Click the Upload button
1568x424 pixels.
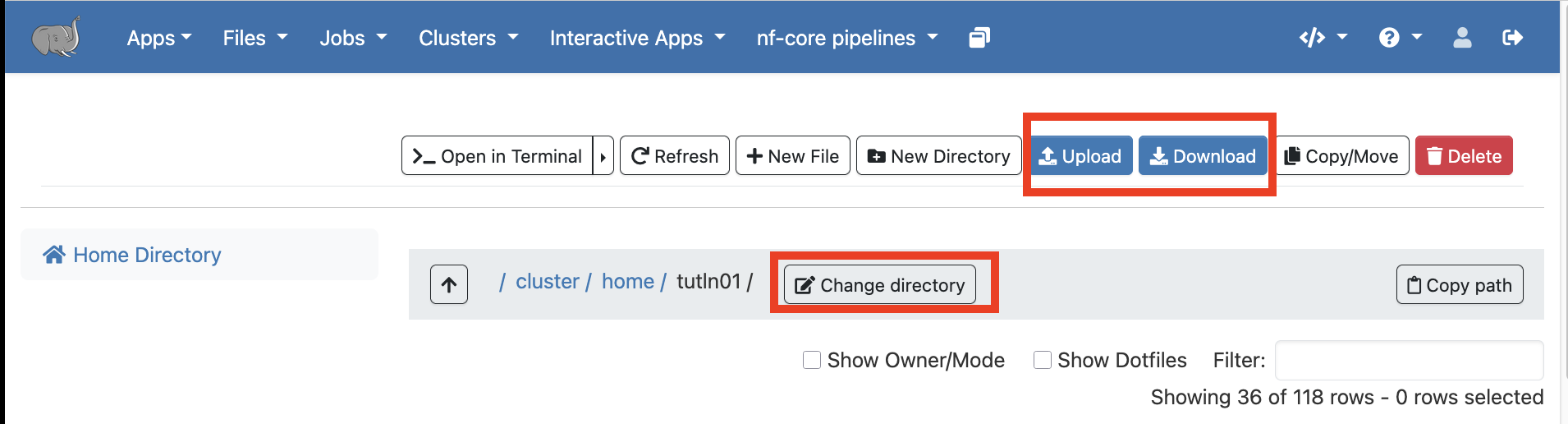click(x=1081, y=156)
